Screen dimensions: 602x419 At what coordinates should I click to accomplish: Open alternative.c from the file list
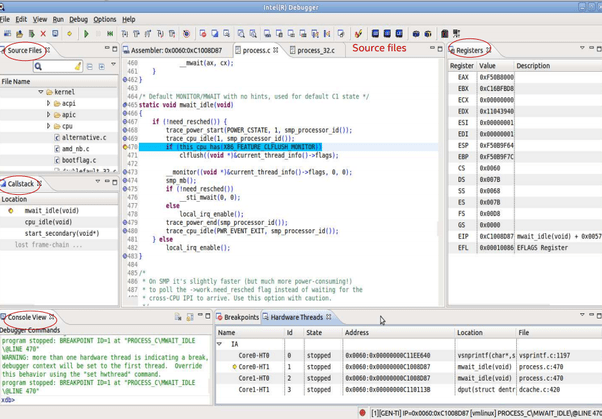(84, 137)
